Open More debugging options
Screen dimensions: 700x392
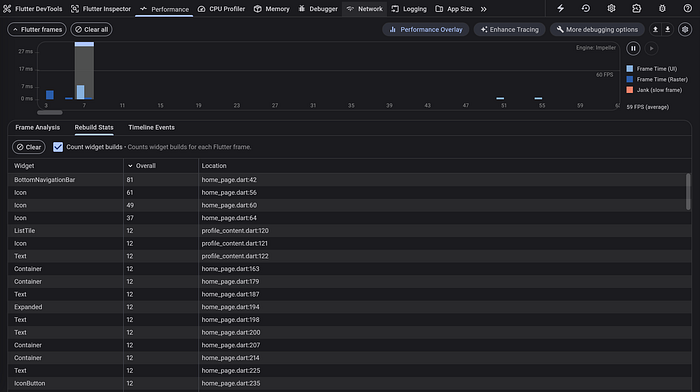coord(597,29)
